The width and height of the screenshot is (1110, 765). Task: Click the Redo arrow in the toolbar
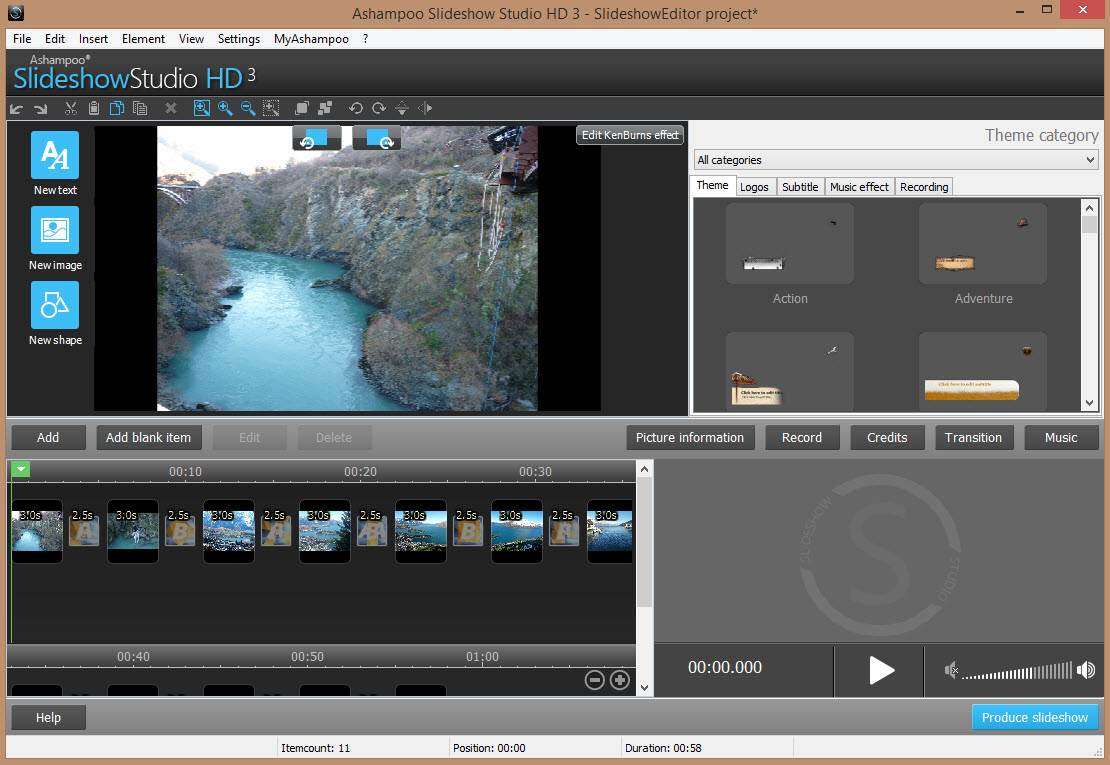tap(40, 108)
